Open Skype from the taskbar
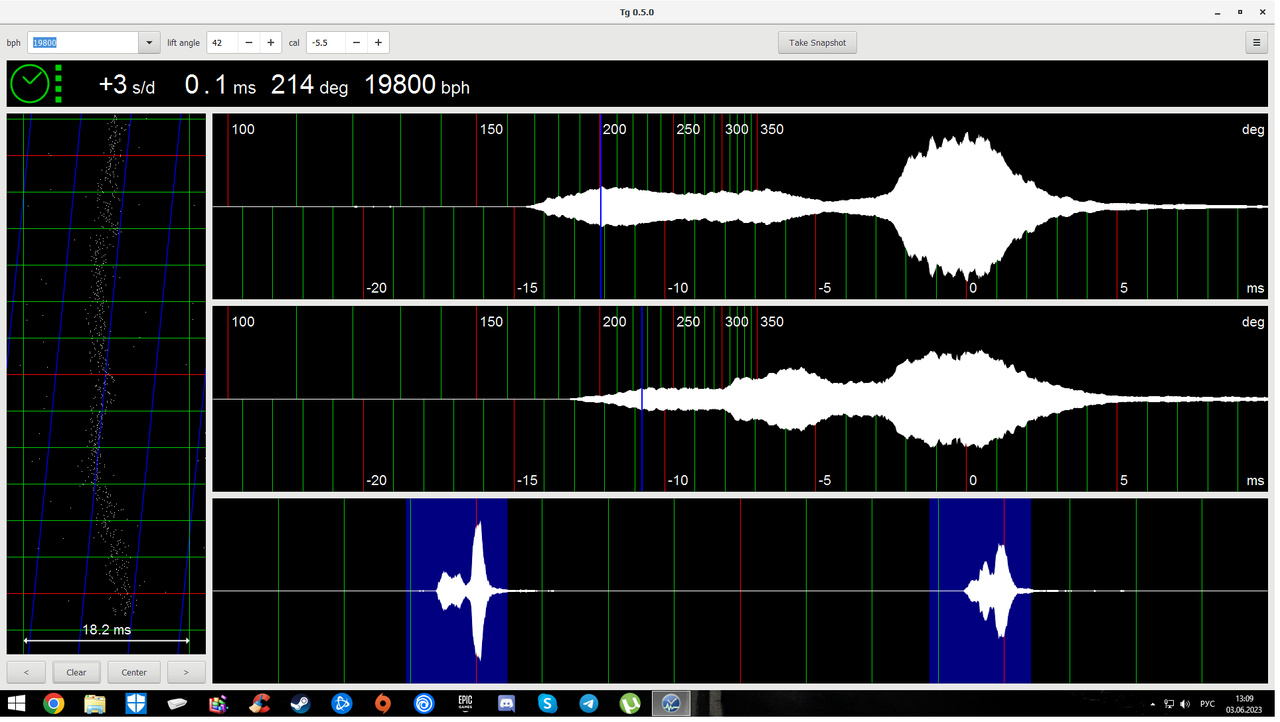 coord(547,704)
